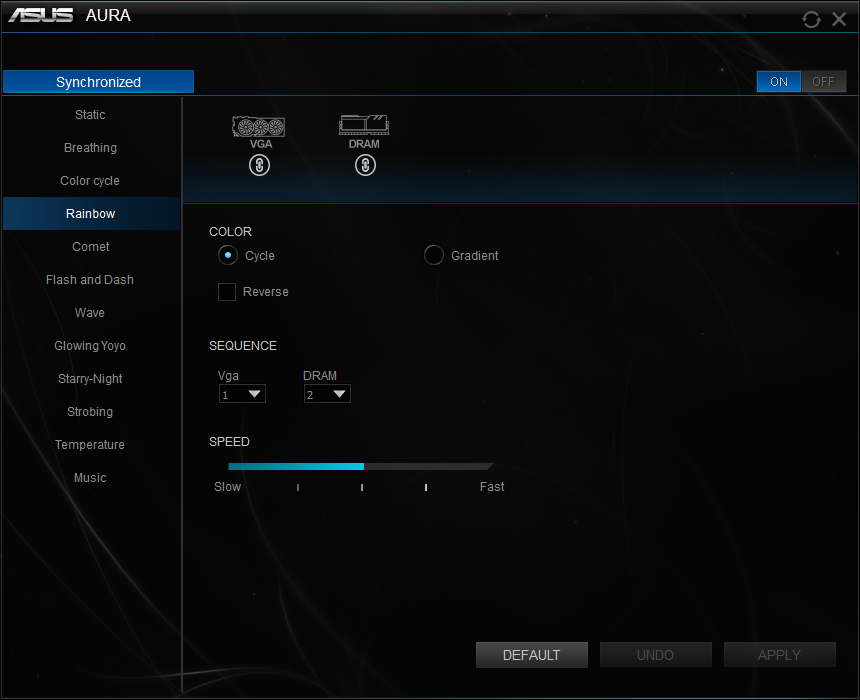Click the DEFAULT button
Viewport: 860px width, 700px height.
[x=531, y=655]
